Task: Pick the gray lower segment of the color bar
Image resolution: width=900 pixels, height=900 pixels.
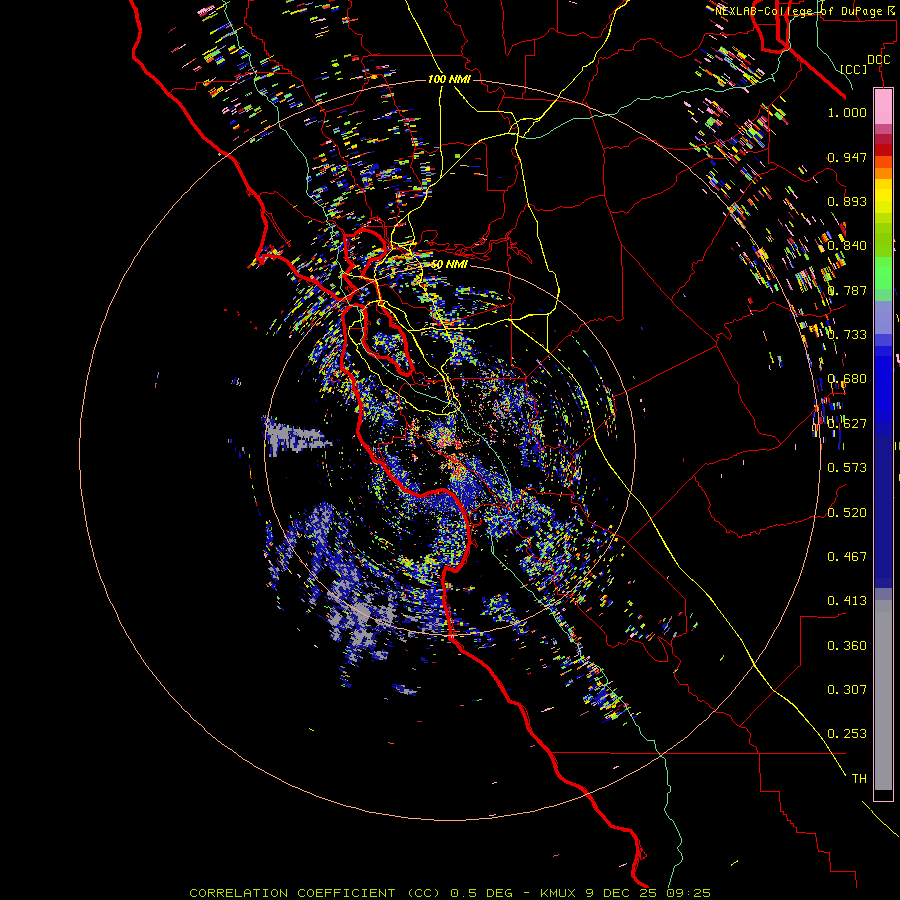Action: tap(883, 695)
